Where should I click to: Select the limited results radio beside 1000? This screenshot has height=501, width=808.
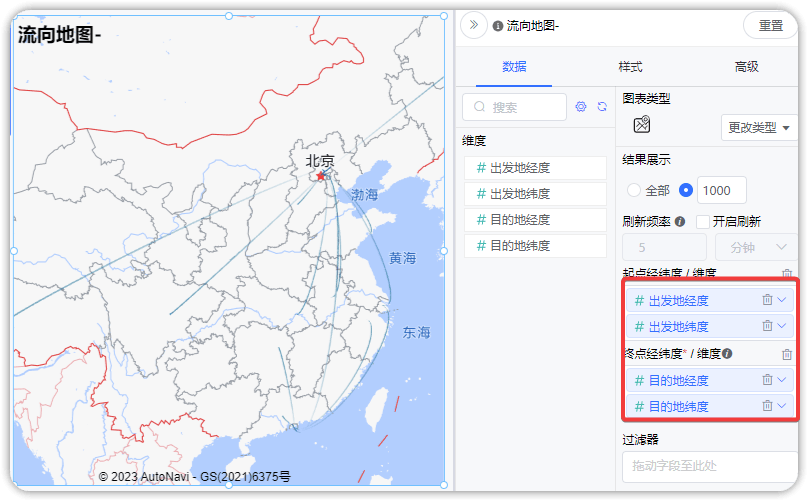pyautogui.click(x=686, y=190)
